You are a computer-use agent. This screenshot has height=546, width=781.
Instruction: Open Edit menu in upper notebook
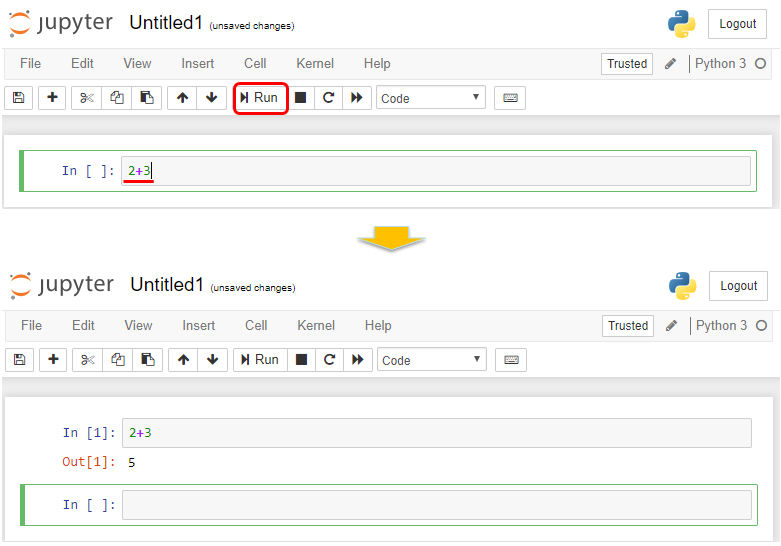pos(82,63)
